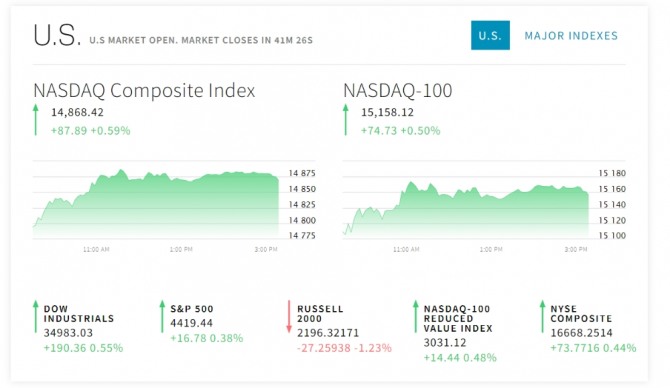Click the 1:00 PM marker on Composite chart

[181, 249]
